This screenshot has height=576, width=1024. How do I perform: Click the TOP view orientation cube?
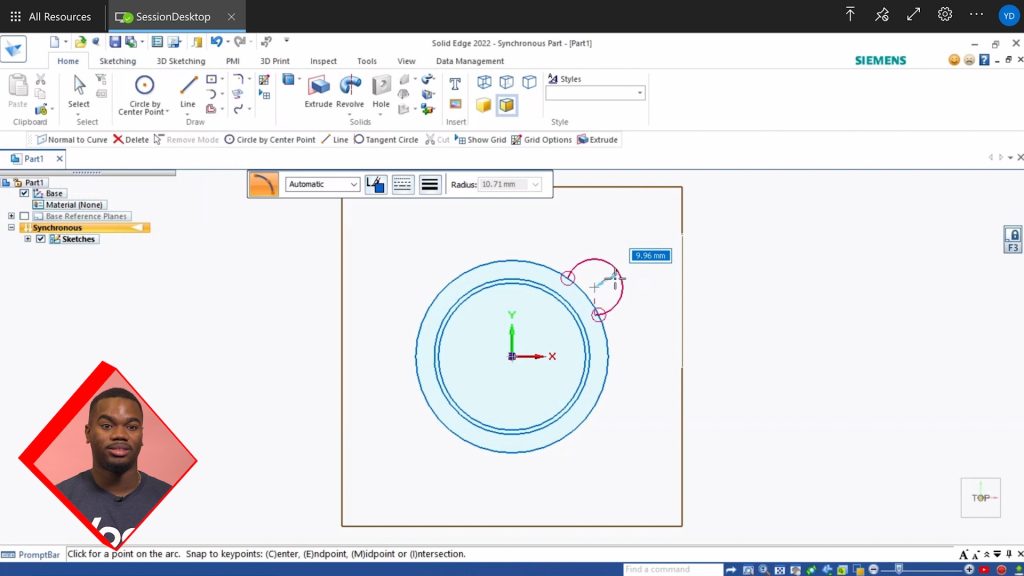coord(980,498)
